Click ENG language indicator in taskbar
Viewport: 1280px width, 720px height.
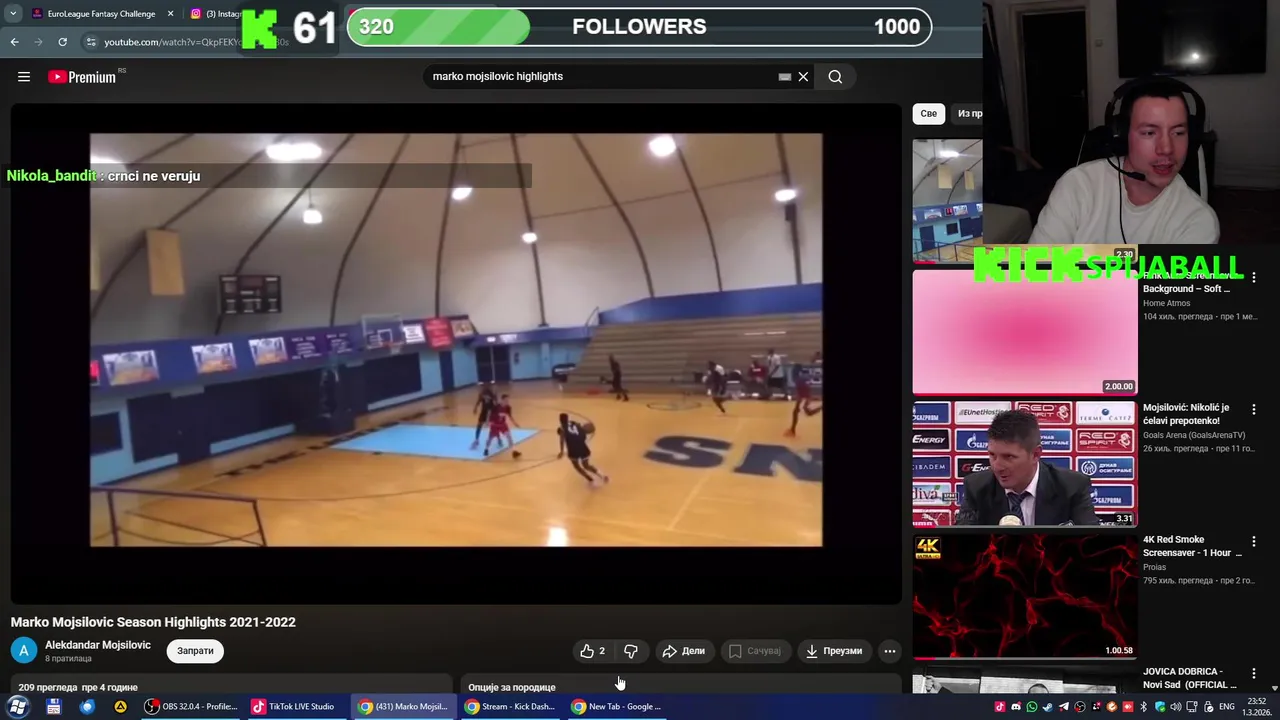point(1226,707)
